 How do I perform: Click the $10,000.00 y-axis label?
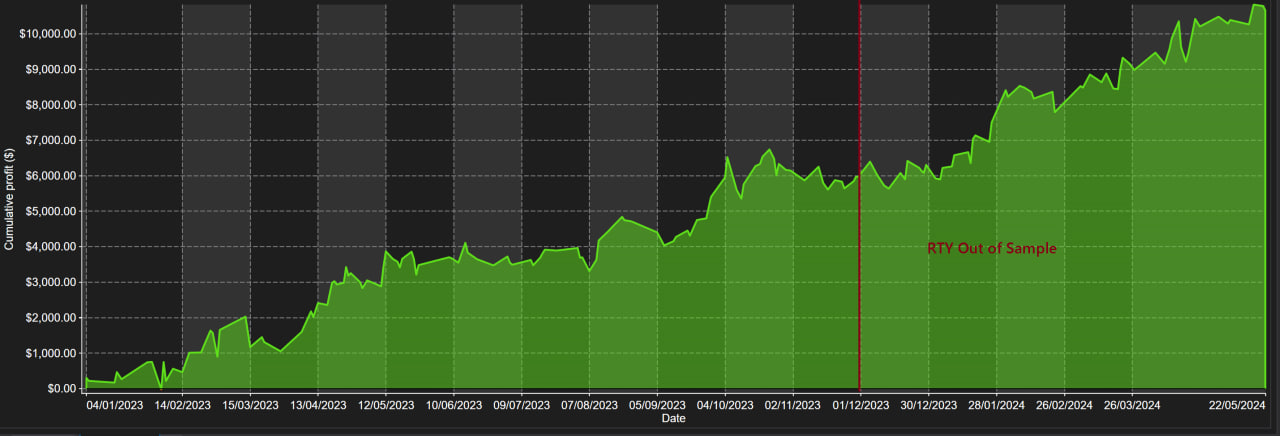point(48,34)
